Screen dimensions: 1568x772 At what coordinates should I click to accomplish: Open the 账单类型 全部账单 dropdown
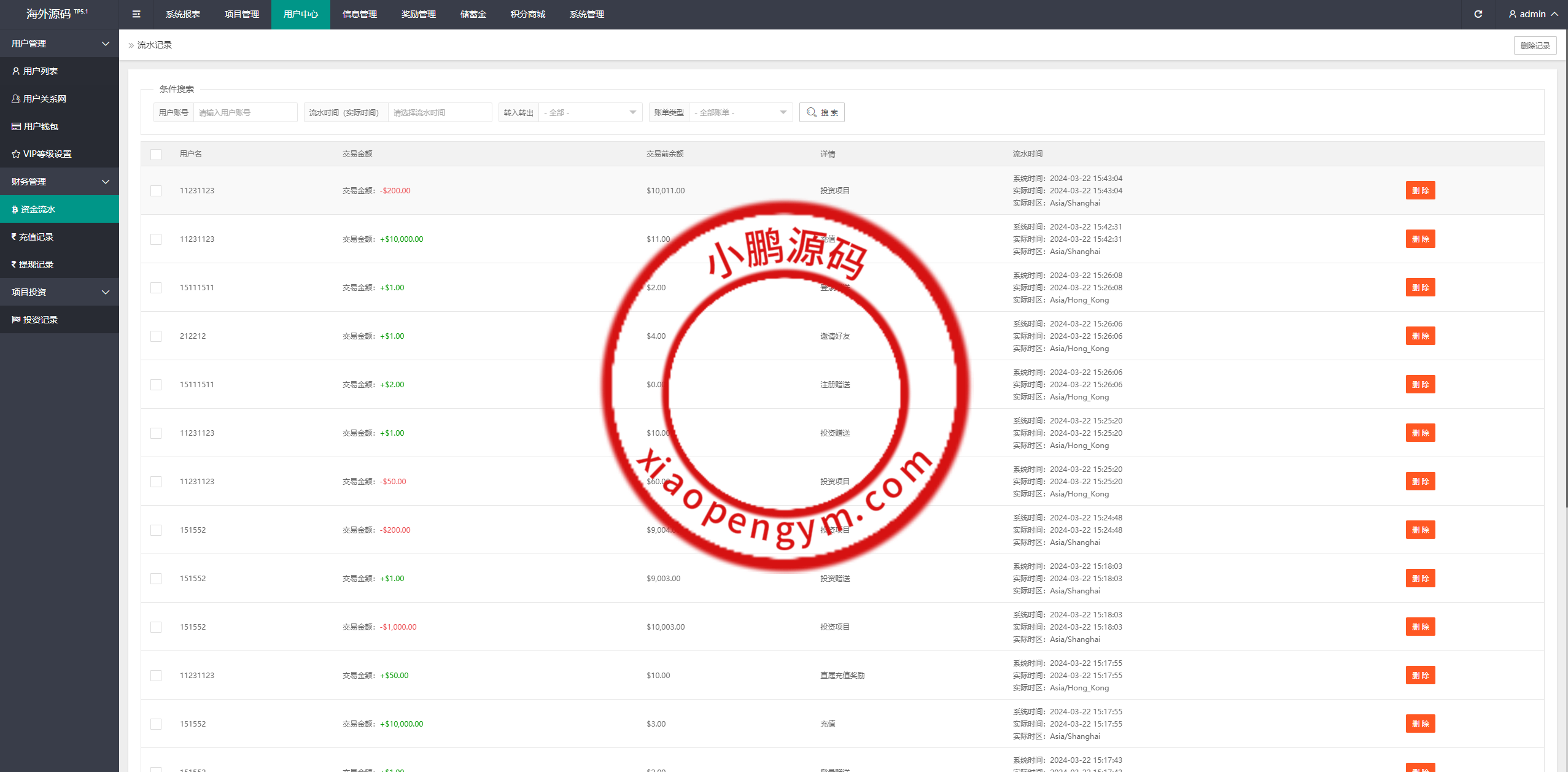coord(740,112)
